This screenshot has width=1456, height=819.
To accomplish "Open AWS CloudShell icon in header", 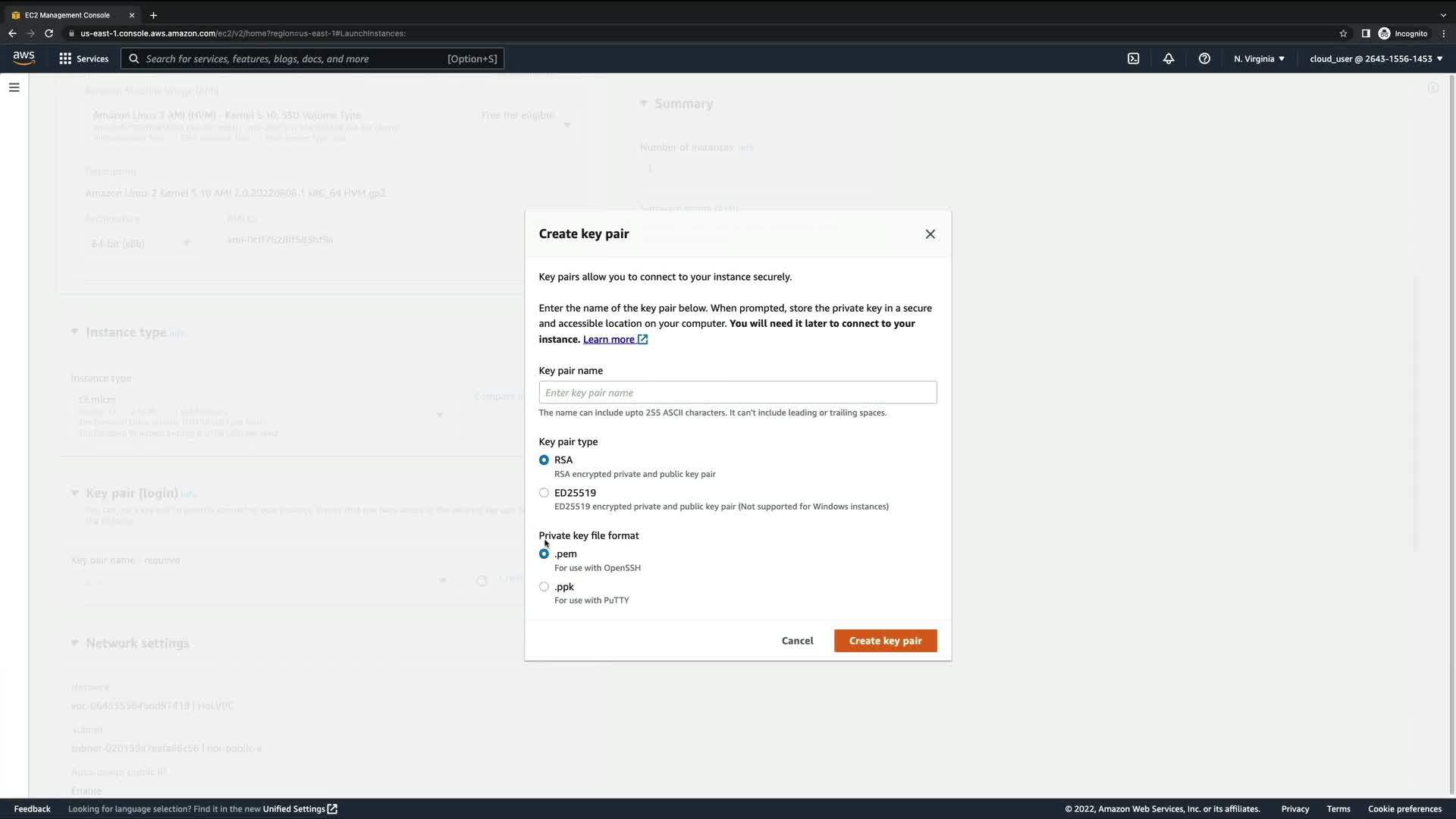I will coord(1133,58).
